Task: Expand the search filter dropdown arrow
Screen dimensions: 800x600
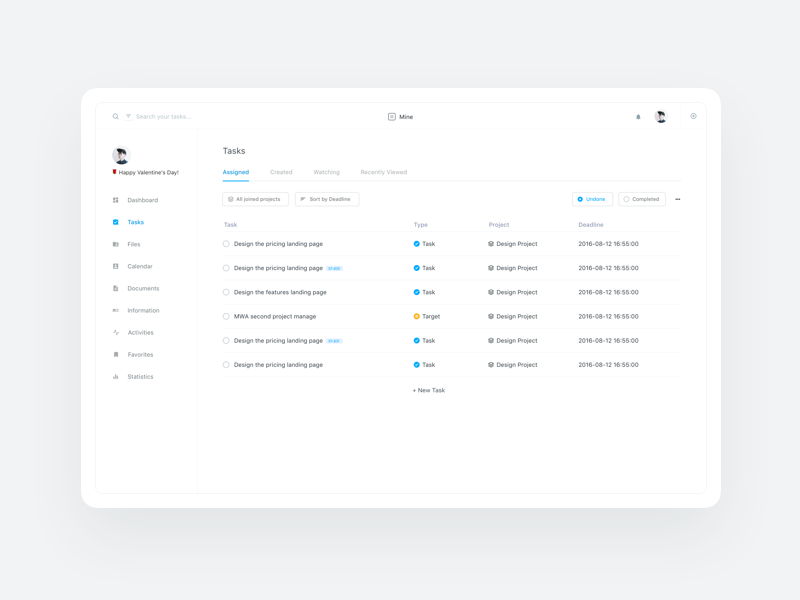Action: 128,116
